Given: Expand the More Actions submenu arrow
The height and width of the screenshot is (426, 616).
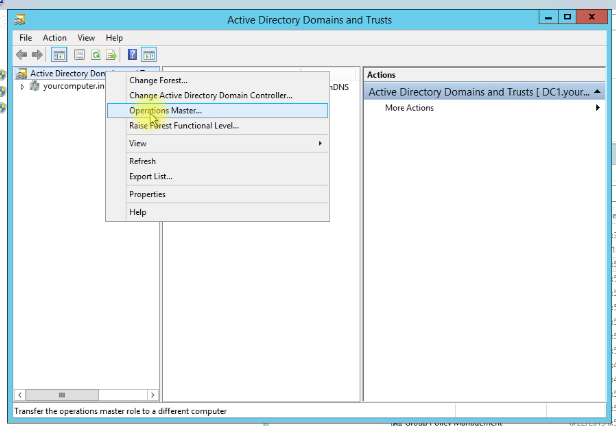Looking at the screenshot, I should click(598, 108).
